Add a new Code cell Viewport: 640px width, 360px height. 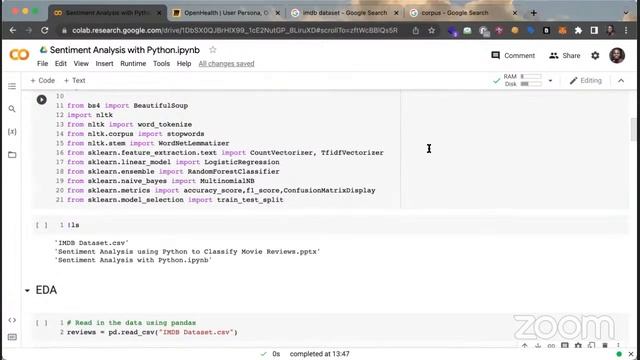pyautogui.click(x=42, y=80)
